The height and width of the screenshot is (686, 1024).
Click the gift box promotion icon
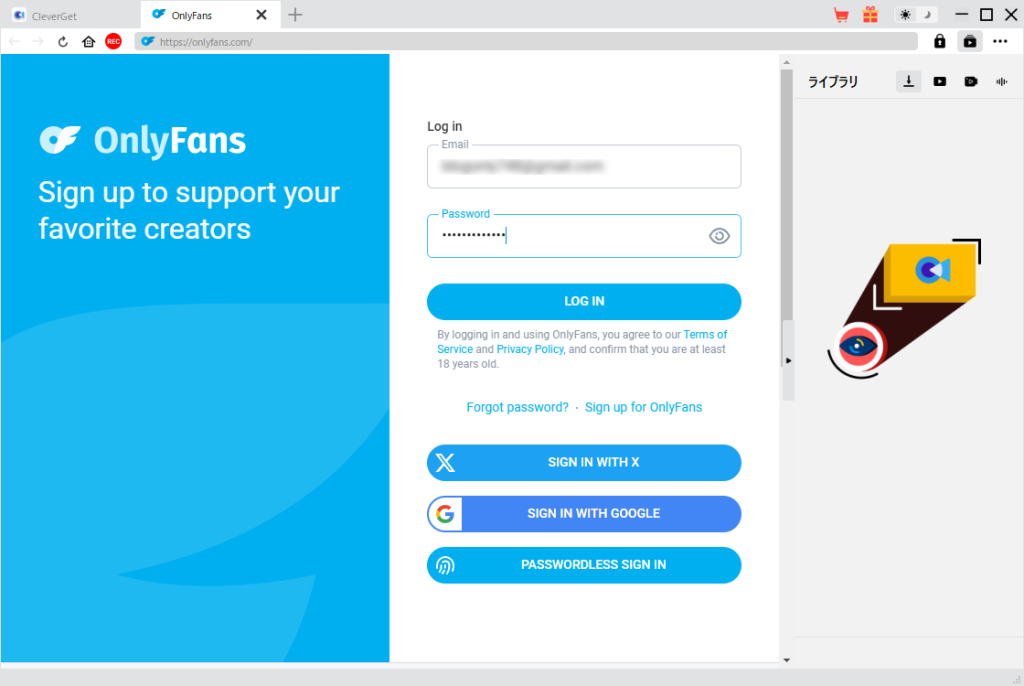click(870, 14)
